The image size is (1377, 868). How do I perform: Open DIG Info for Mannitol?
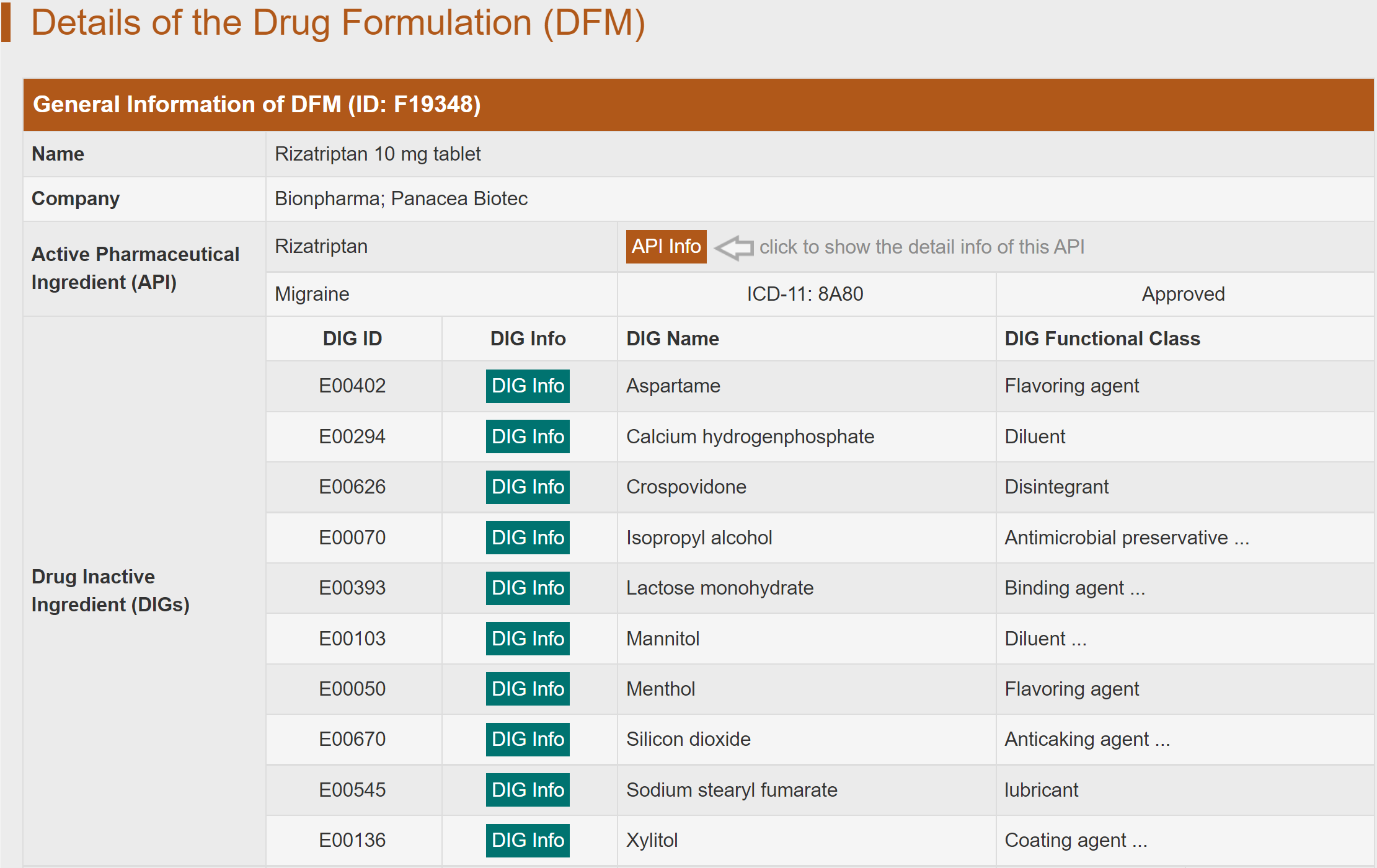pyautogui.click(x=527, y=639)
